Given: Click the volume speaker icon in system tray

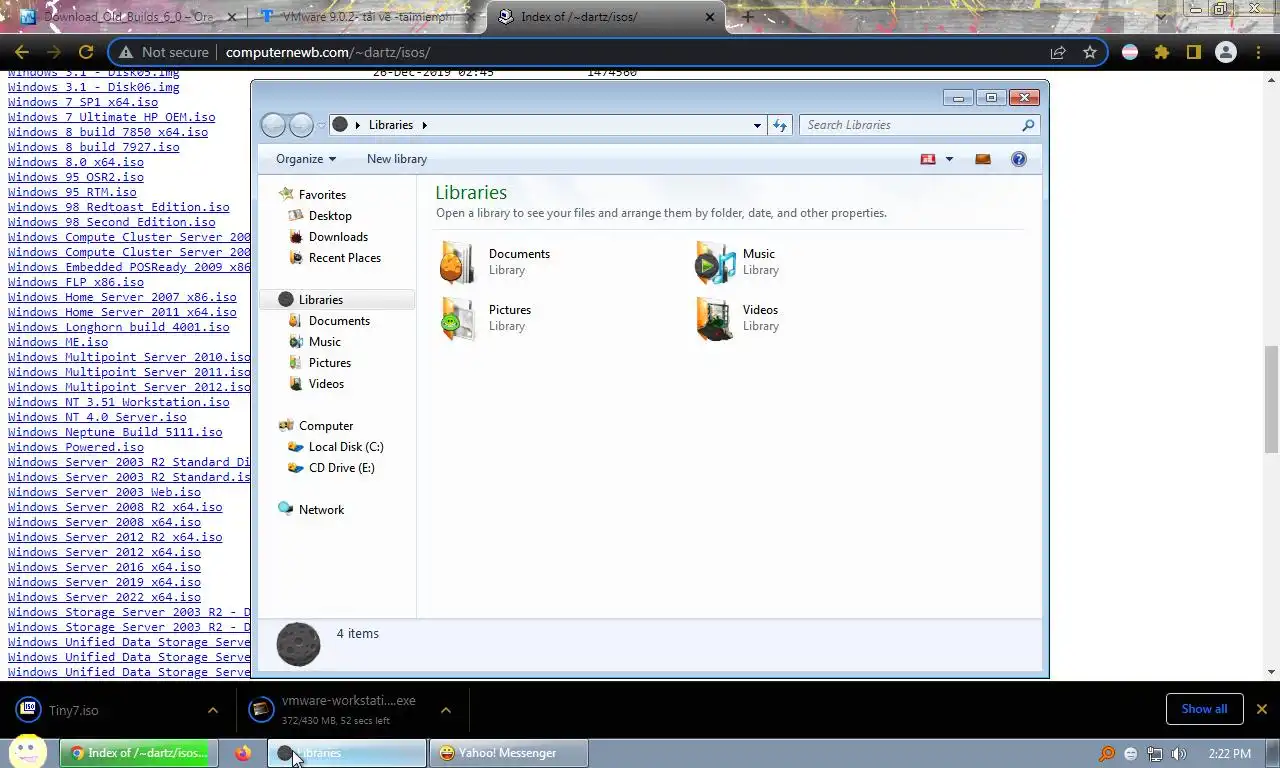Looking at the screenshot, I should (1179, 754).
